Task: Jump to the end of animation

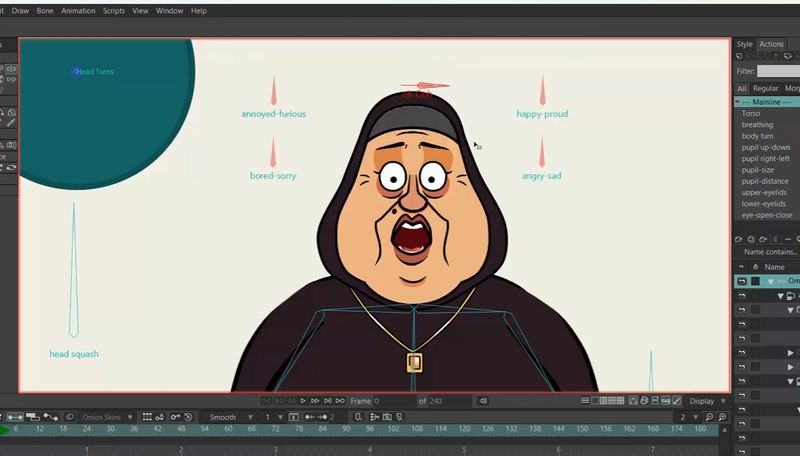Action: (x=328, y=401)
